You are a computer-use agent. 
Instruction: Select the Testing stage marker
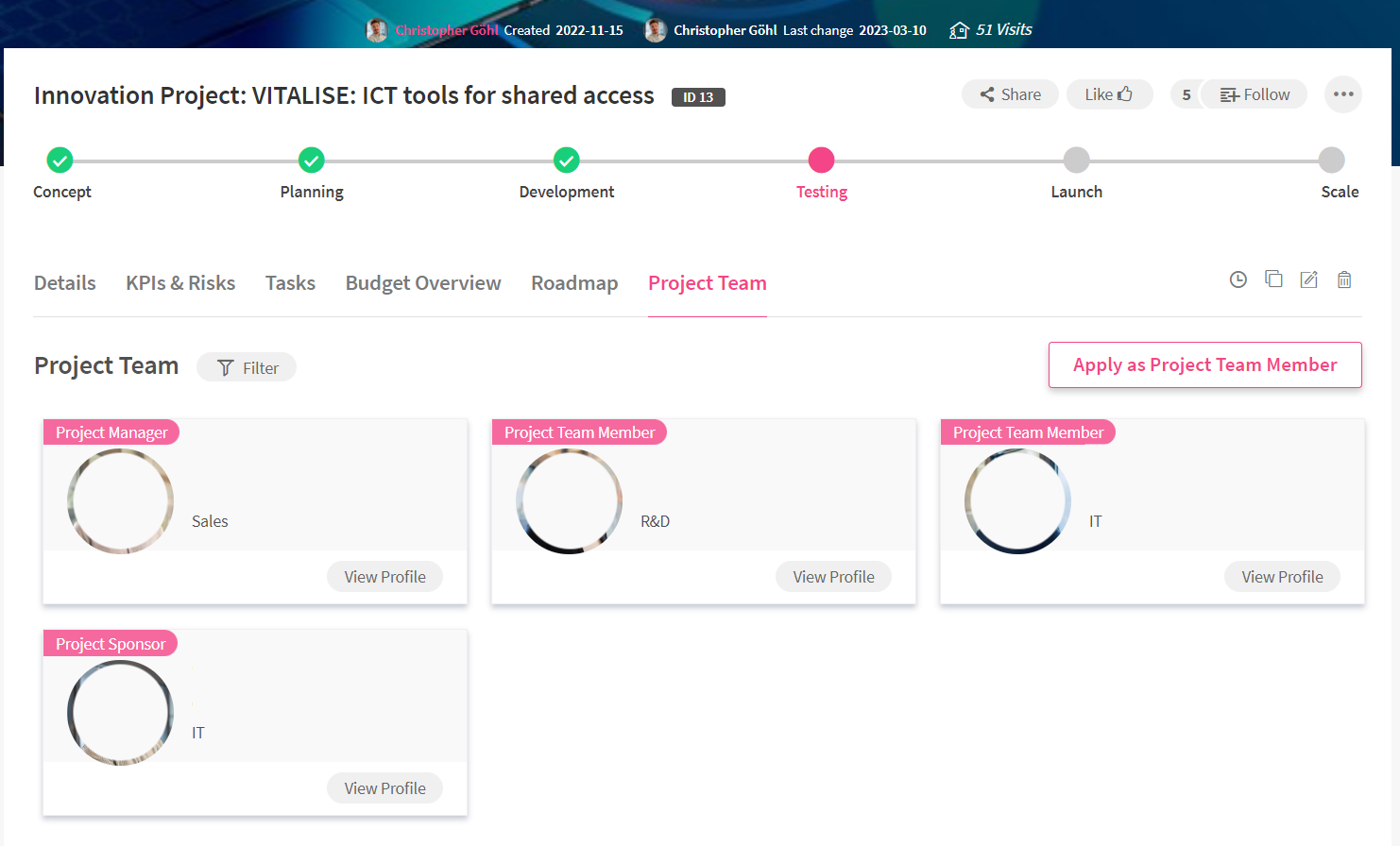[821, 161]
